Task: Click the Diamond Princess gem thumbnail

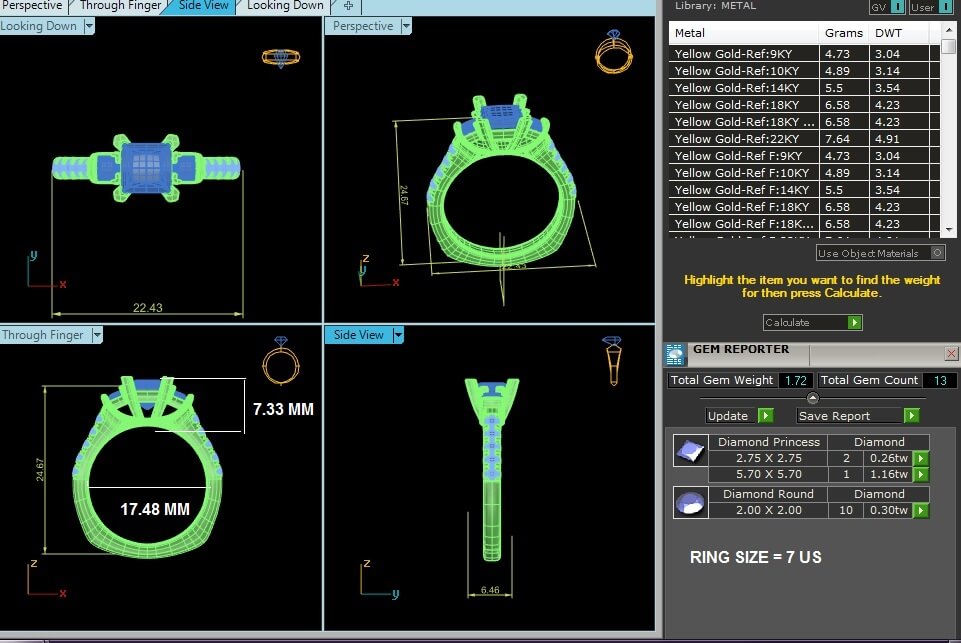Action: [x=687, y=451]
